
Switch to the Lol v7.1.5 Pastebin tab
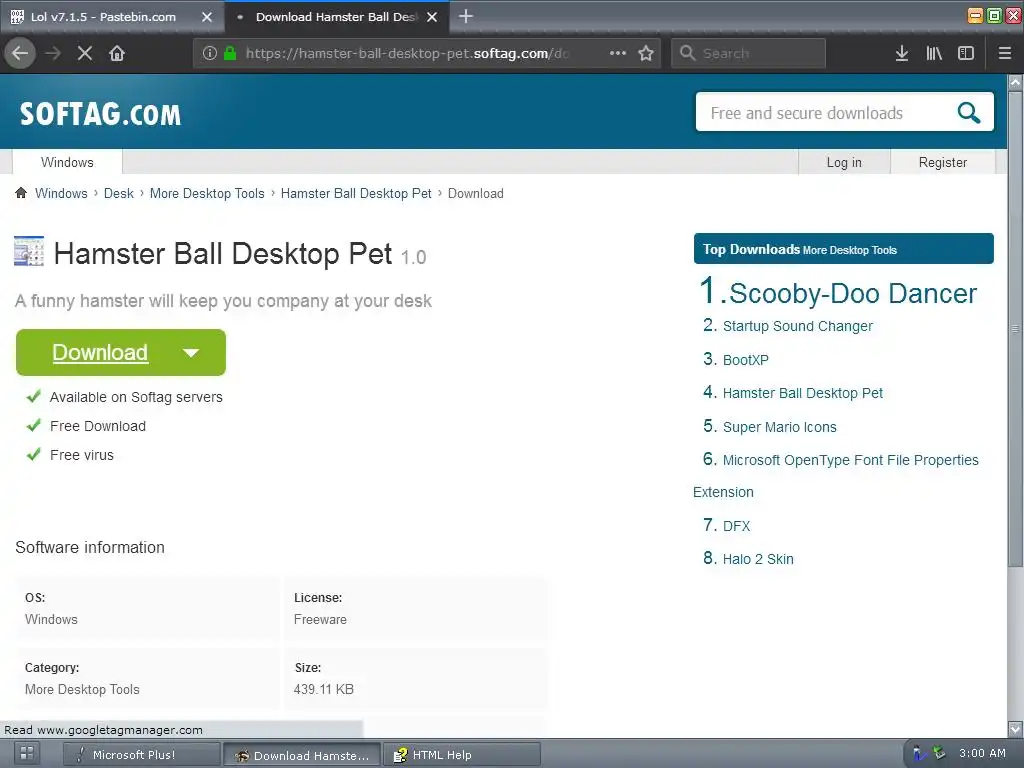click(112, 17)
